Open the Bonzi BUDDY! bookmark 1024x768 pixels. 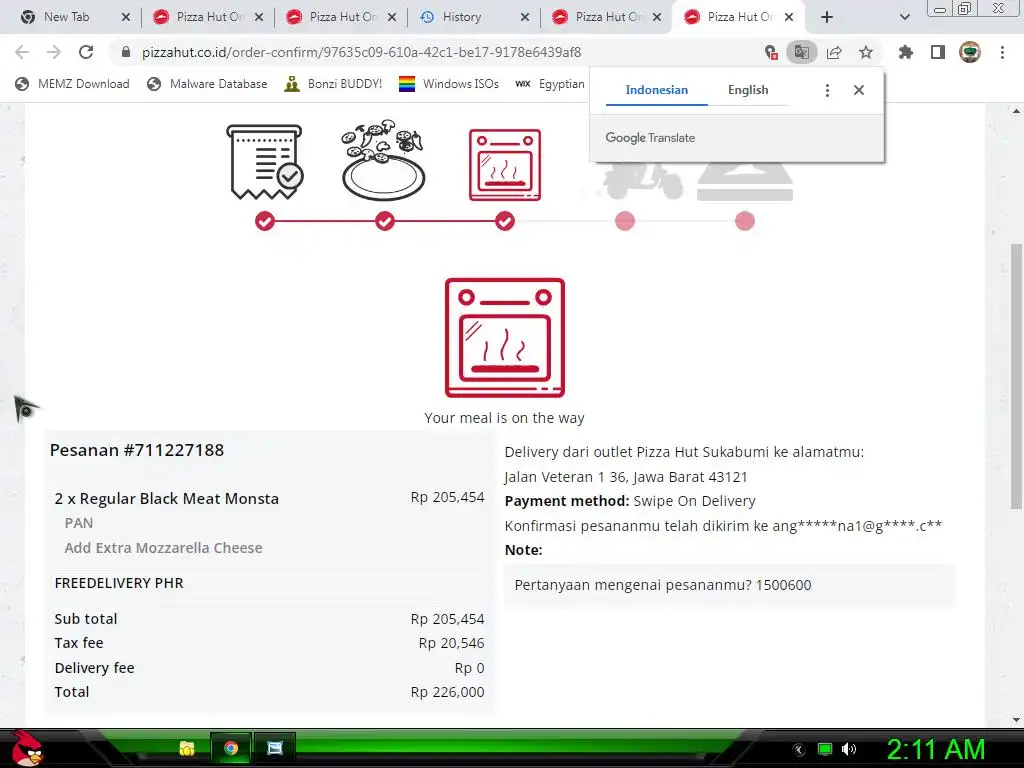[x=333, y=84]
